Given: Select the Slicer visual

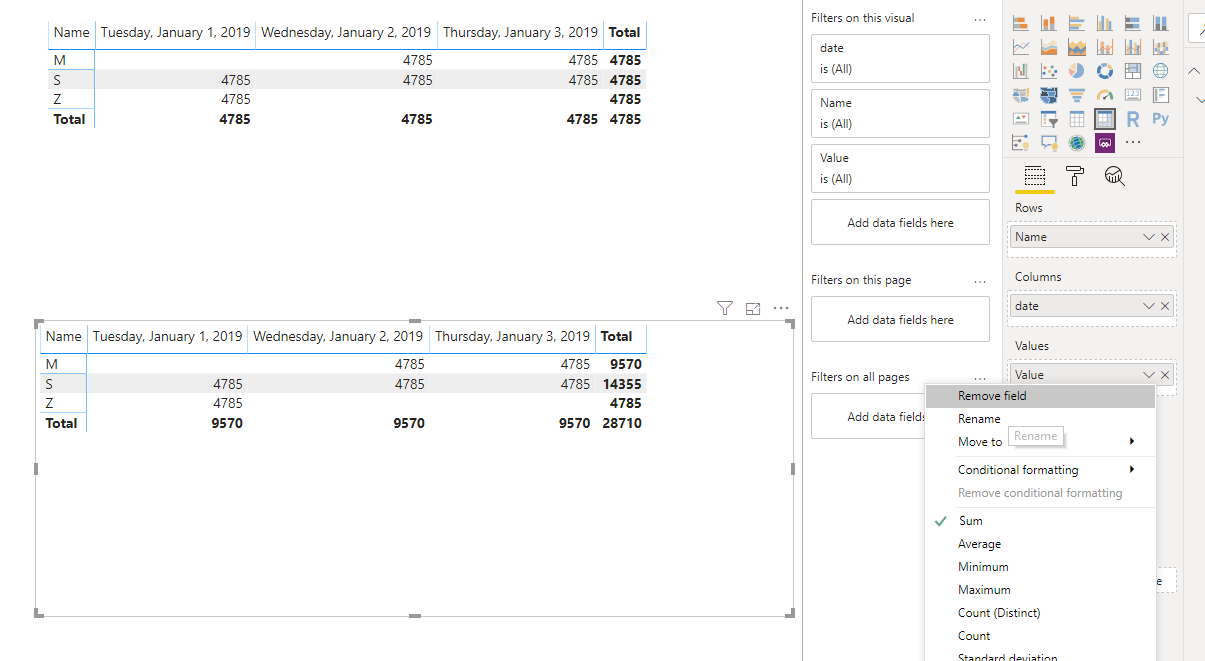Looking at the screenshot, I should click(1049, 119).
